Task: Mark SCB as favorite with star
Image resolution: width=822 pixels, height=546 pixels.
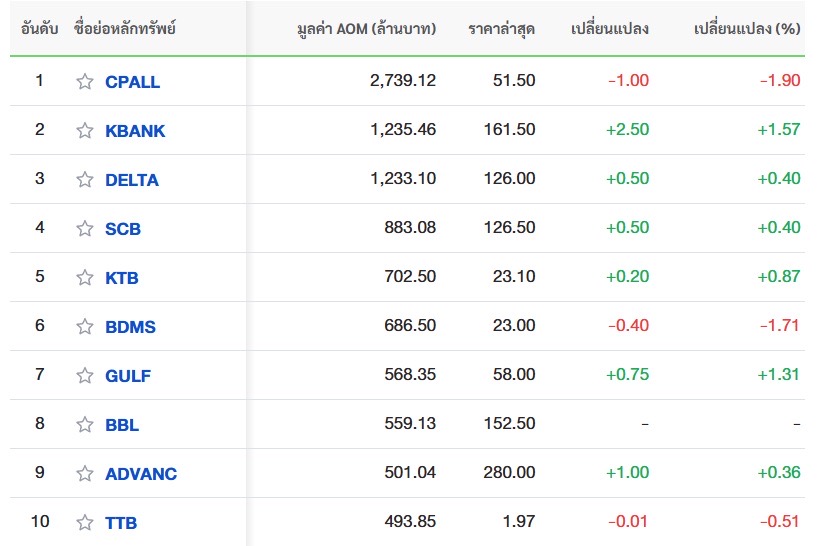Action: (x=84, y=228)
